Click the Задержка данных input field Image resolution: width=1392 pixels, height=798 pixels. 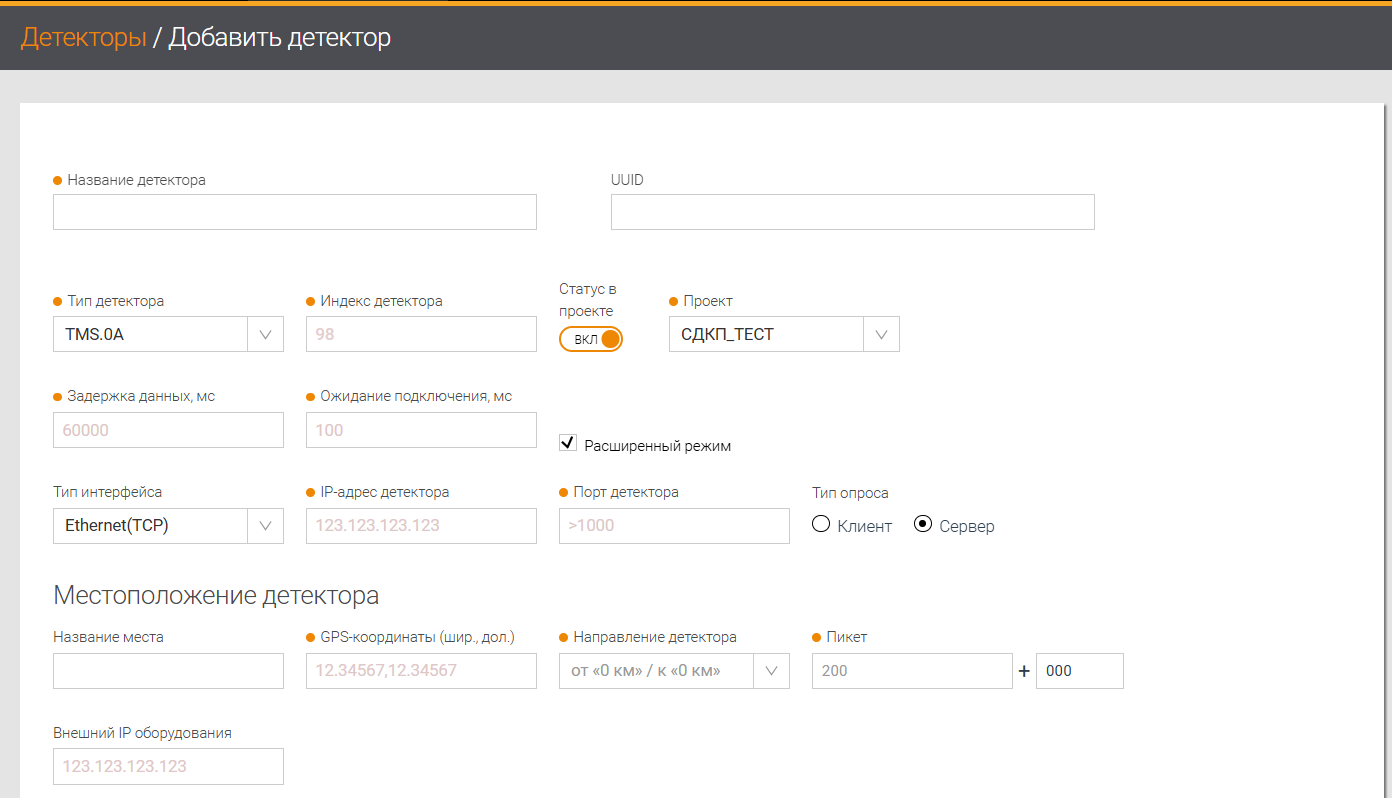point(168,430)
